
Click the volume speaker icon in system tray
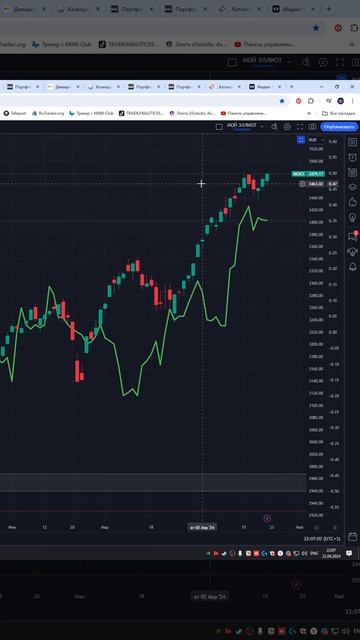[x=304, y=553]
